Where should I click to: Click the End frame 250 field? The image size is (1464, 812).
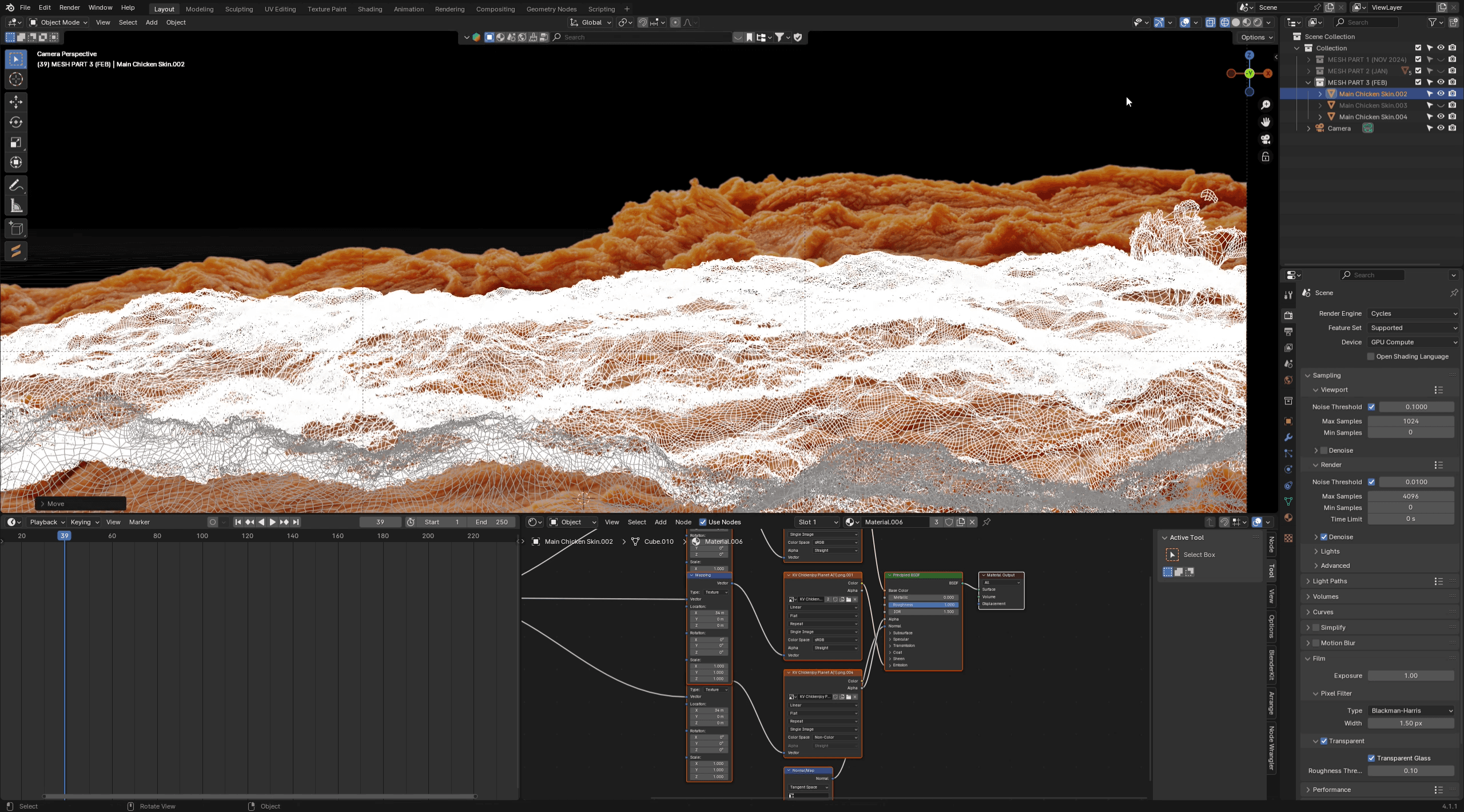[491, 522]
